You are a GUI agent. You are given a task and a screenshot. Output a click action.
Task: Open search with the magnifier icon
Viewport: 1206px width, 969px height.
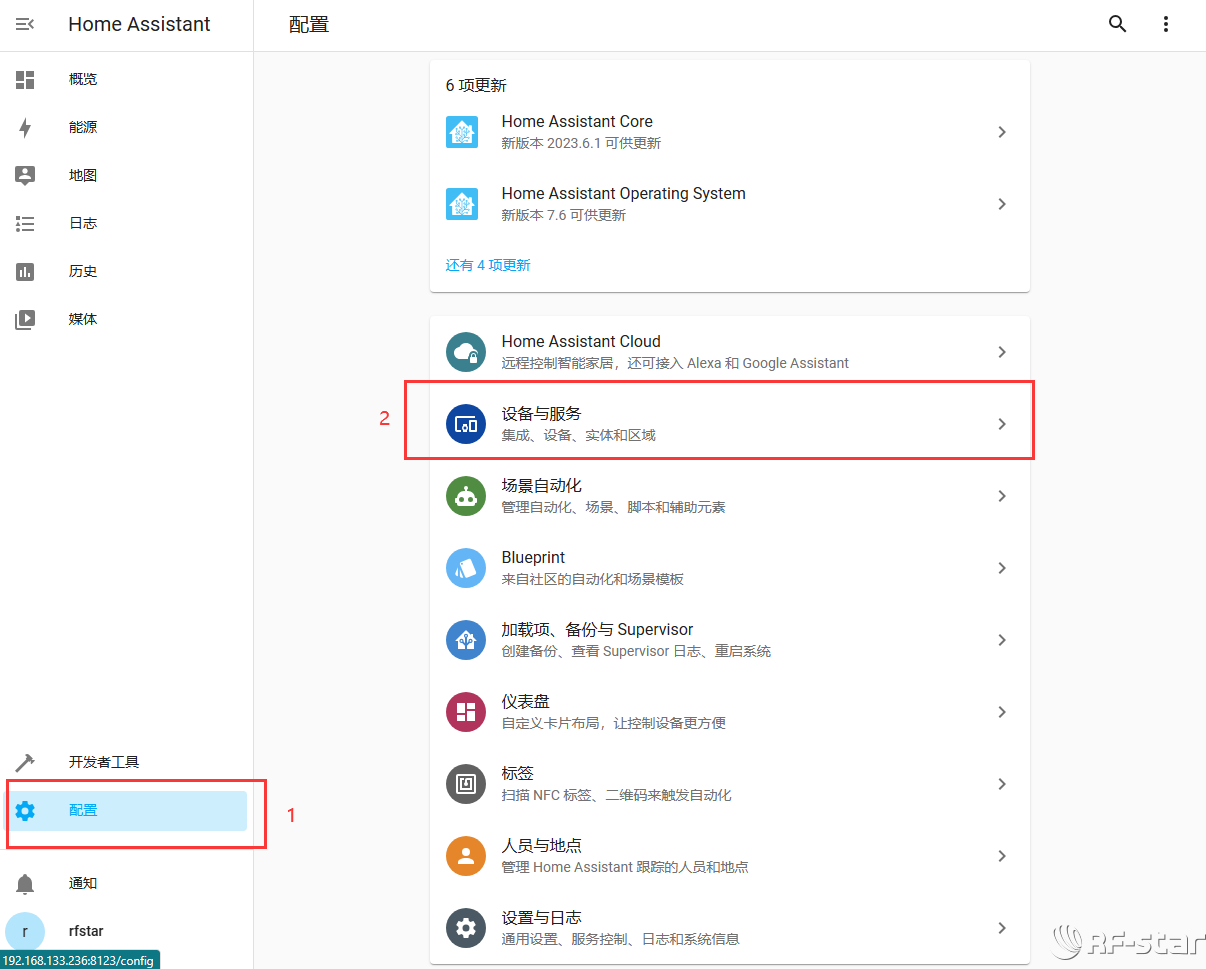(1118, 24)
